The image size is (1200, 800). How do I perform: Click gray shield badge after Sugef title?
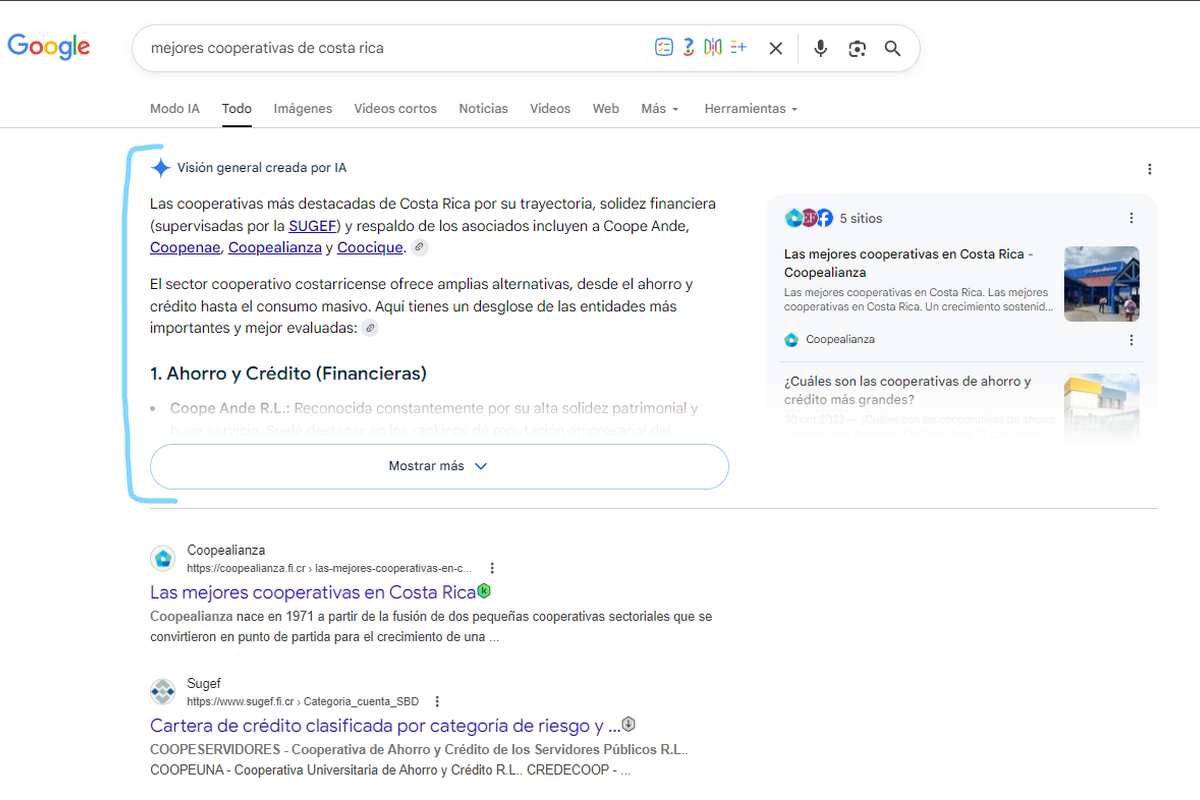[629, 724]
